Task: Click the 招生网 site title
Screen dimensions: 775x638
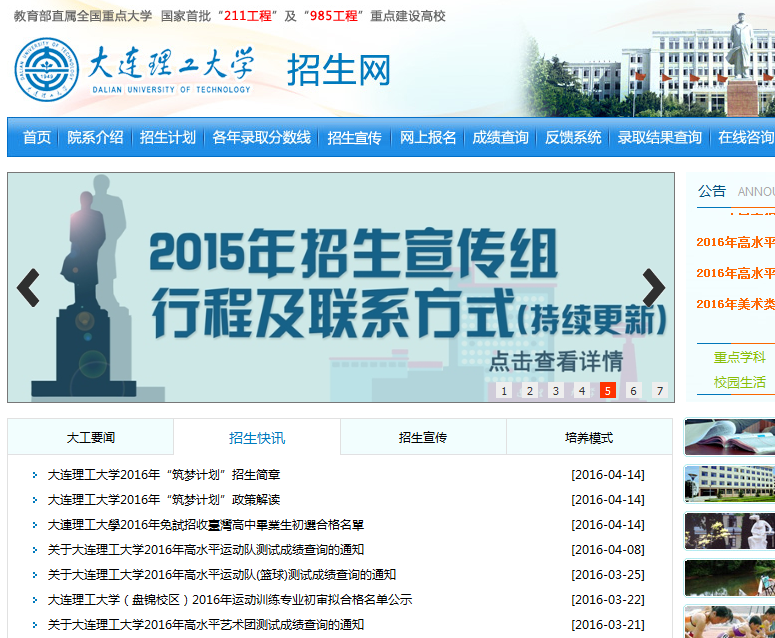Action: (339, 70)
